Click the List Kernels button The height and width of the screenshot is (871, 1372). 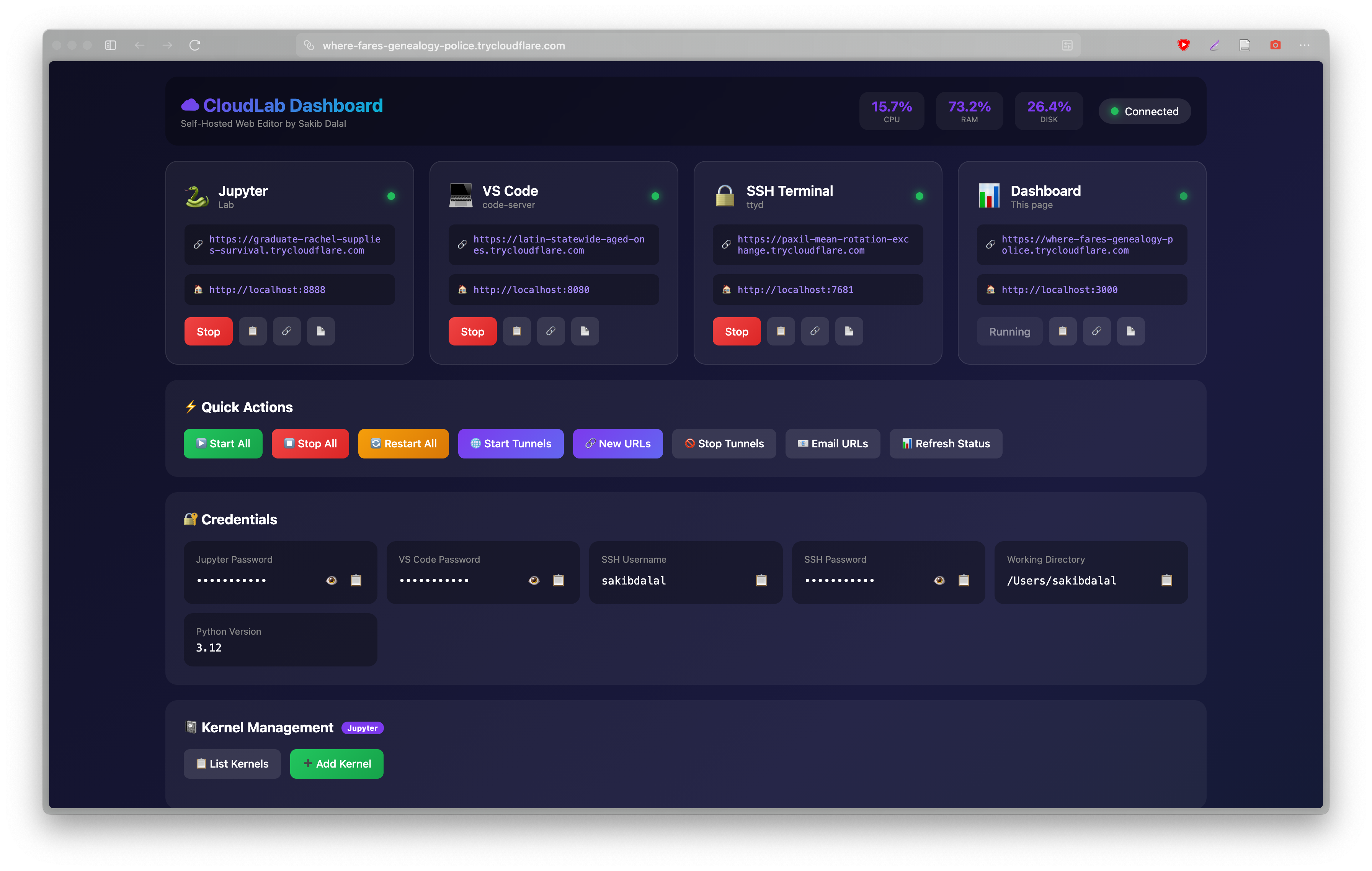point(232,764)
